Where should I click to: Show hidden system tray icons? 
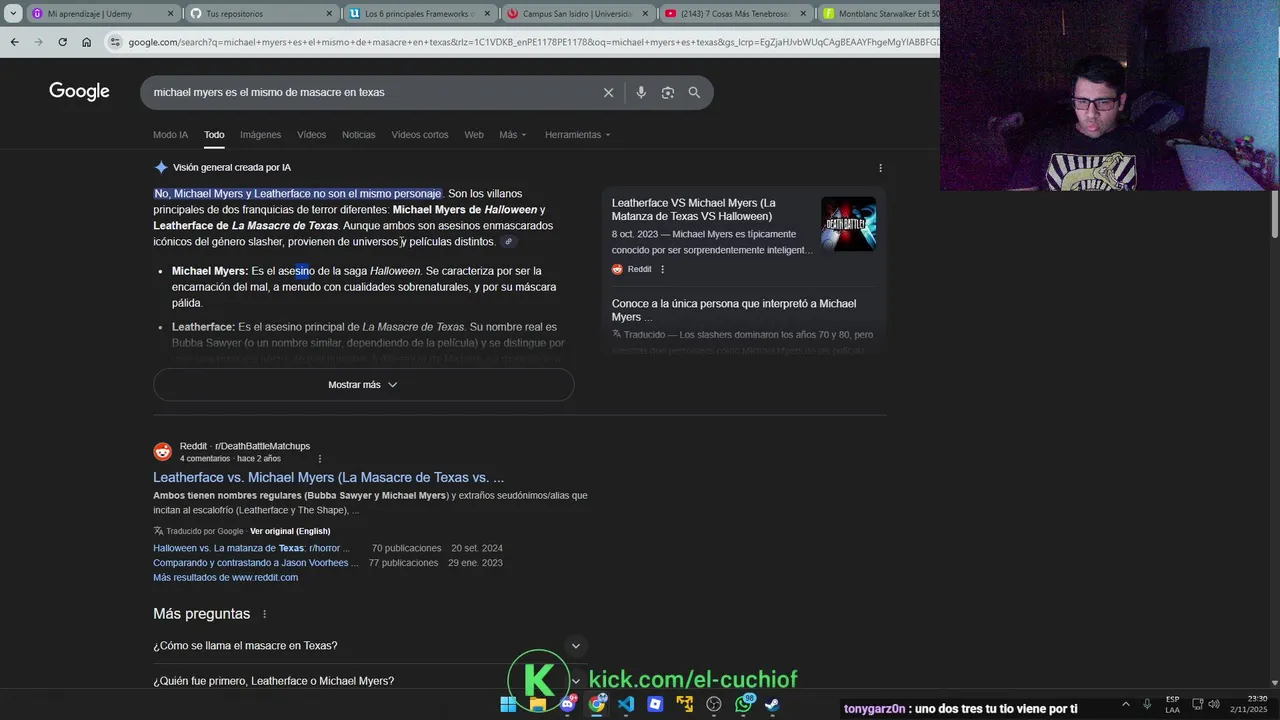[1125, 704]
